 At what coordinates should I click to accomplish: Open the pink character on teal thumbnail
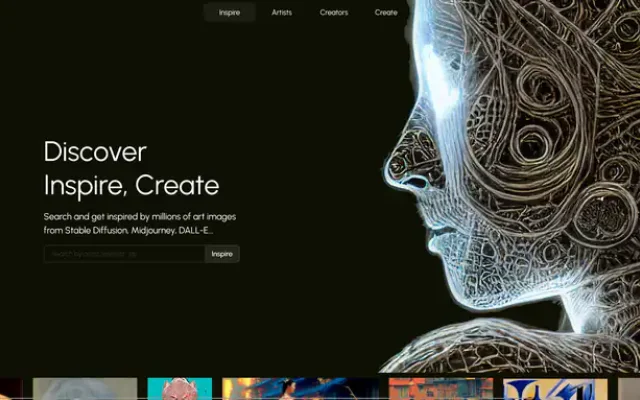coord(180,389)
